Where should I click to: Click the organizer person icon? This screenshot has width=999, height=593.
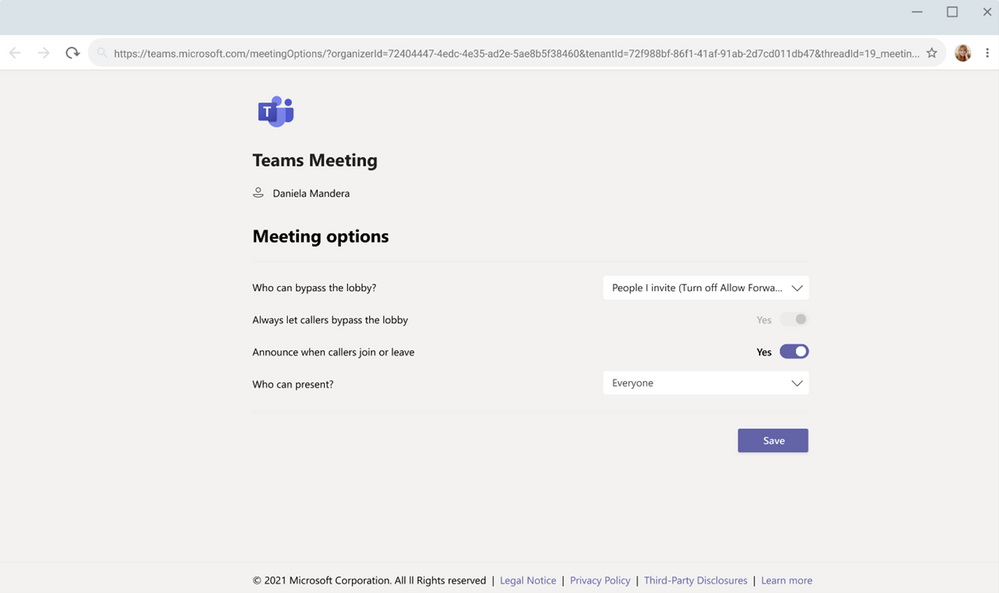click(x=258, y=193)
